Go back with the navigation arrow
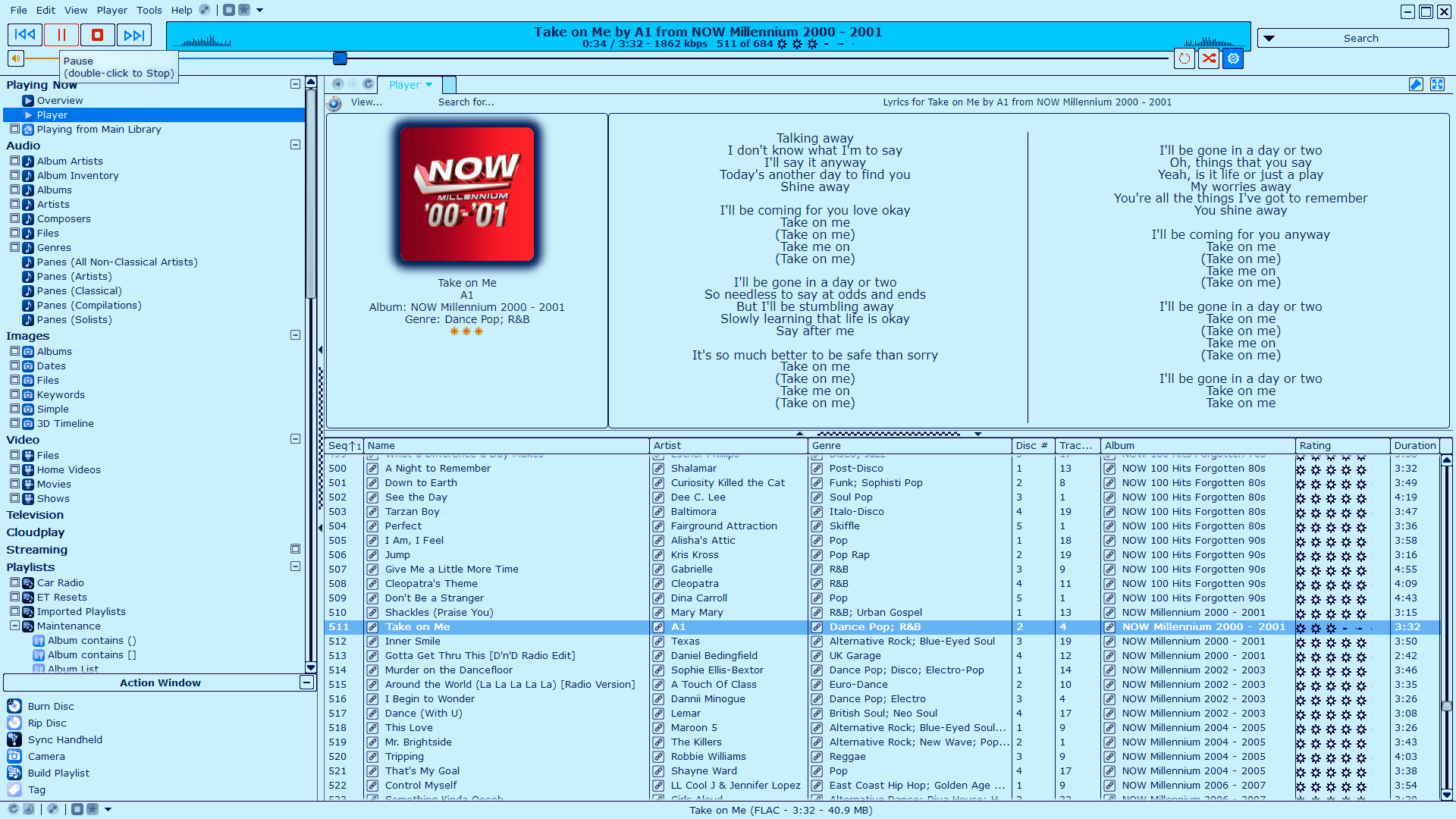Image resolution: width=1456 pixels, height=819 pixels. click(x=338, y=84)
